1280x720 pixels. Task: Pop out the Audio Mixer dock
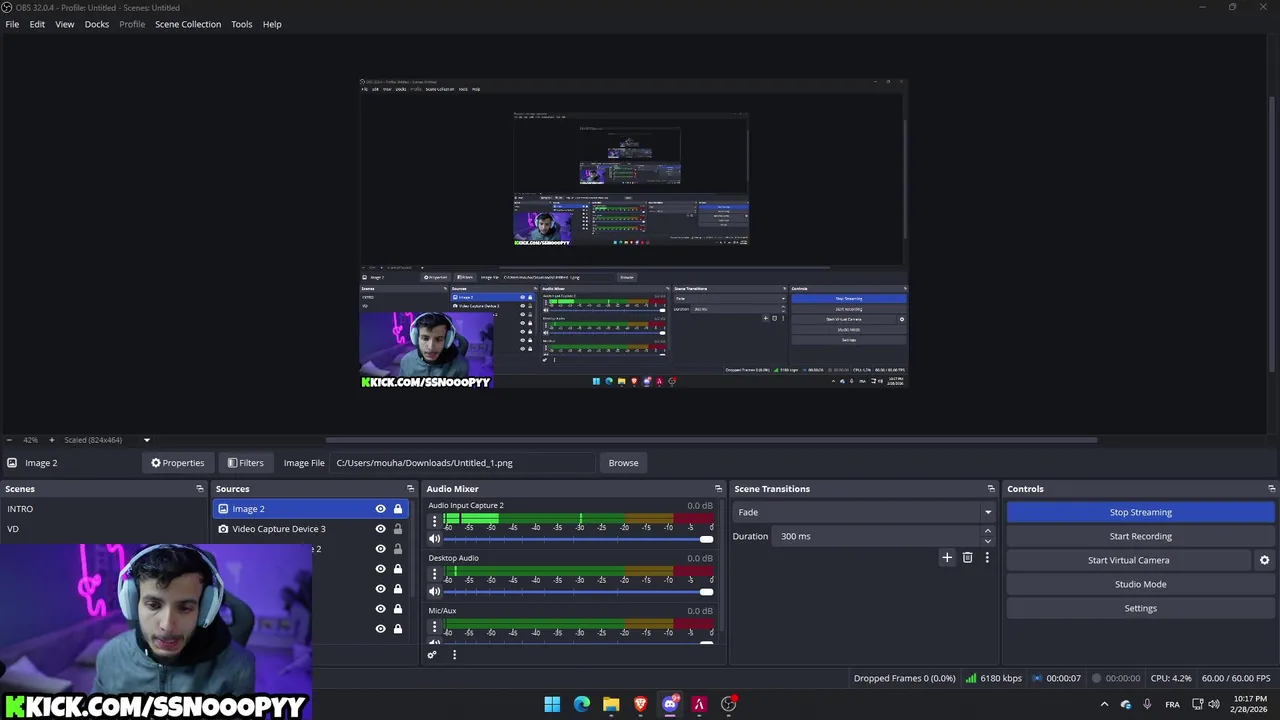tap(718, 489)
